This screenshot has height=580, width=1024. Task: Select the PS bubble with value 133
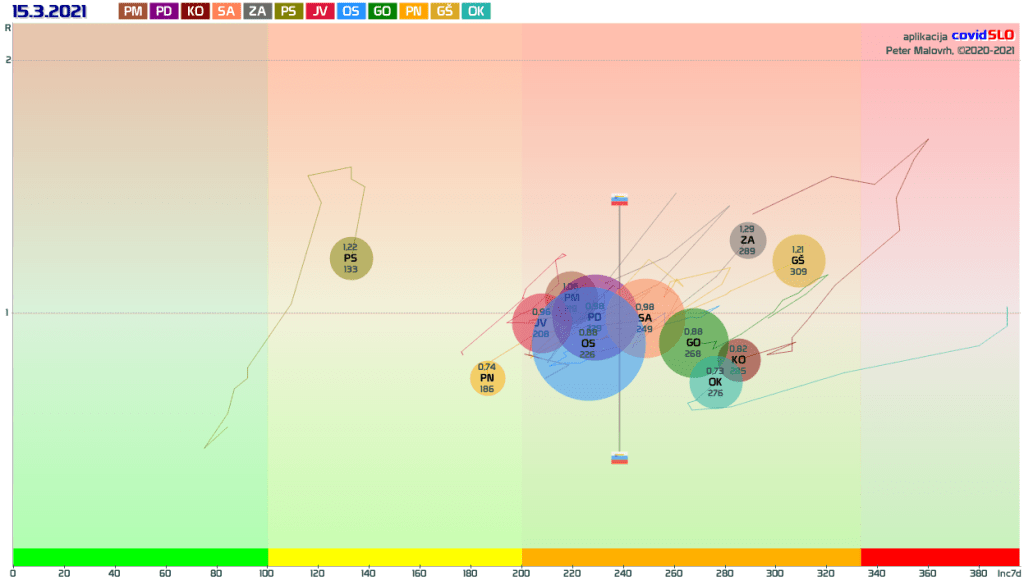351,258
